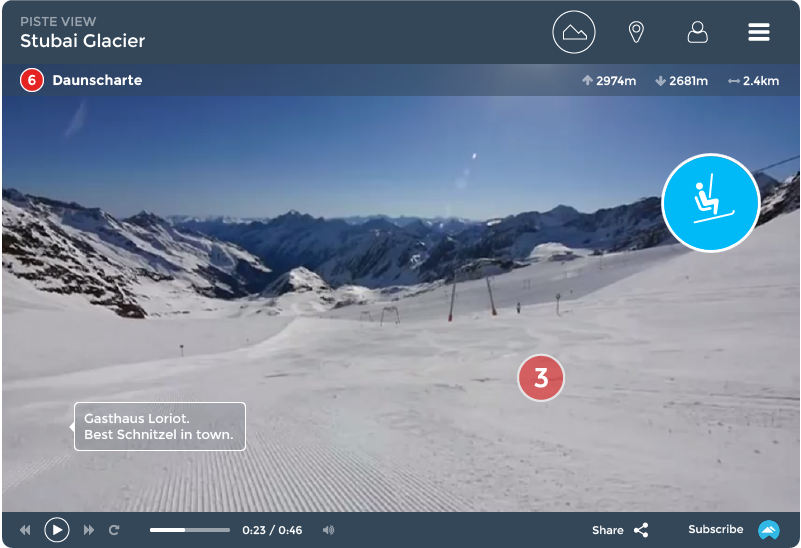This screenshot has height=548, width=801.
Task: Mute the video volume
Action: (x=328, y=530)
